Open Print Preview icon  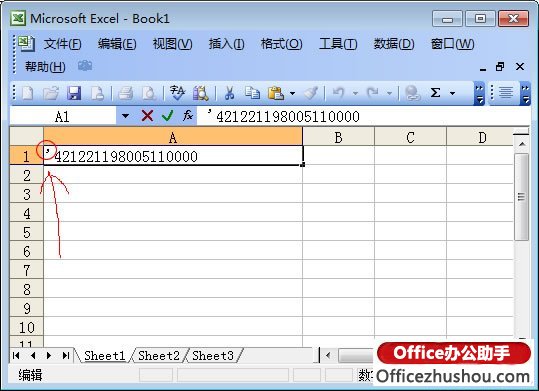click(148, 93)
